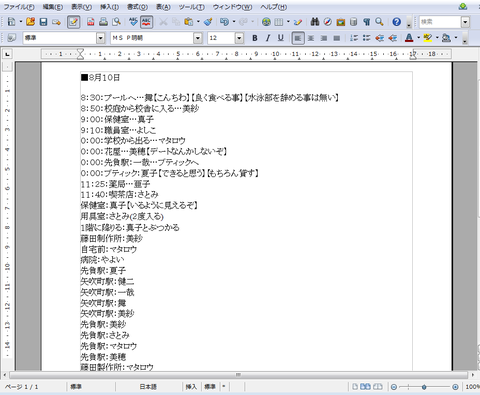The image size is (480, 395).
Task: Click the Save floppy disk icon
Action: (43, 22)
